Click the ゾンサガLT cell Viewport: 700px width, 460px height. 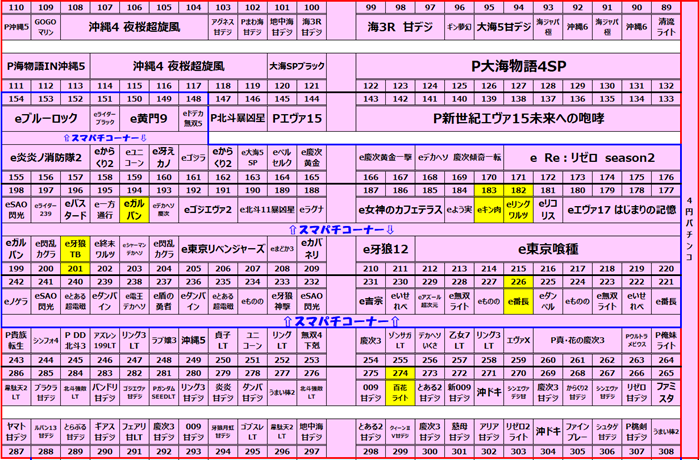pyautogui.click(x=400, y=340)
